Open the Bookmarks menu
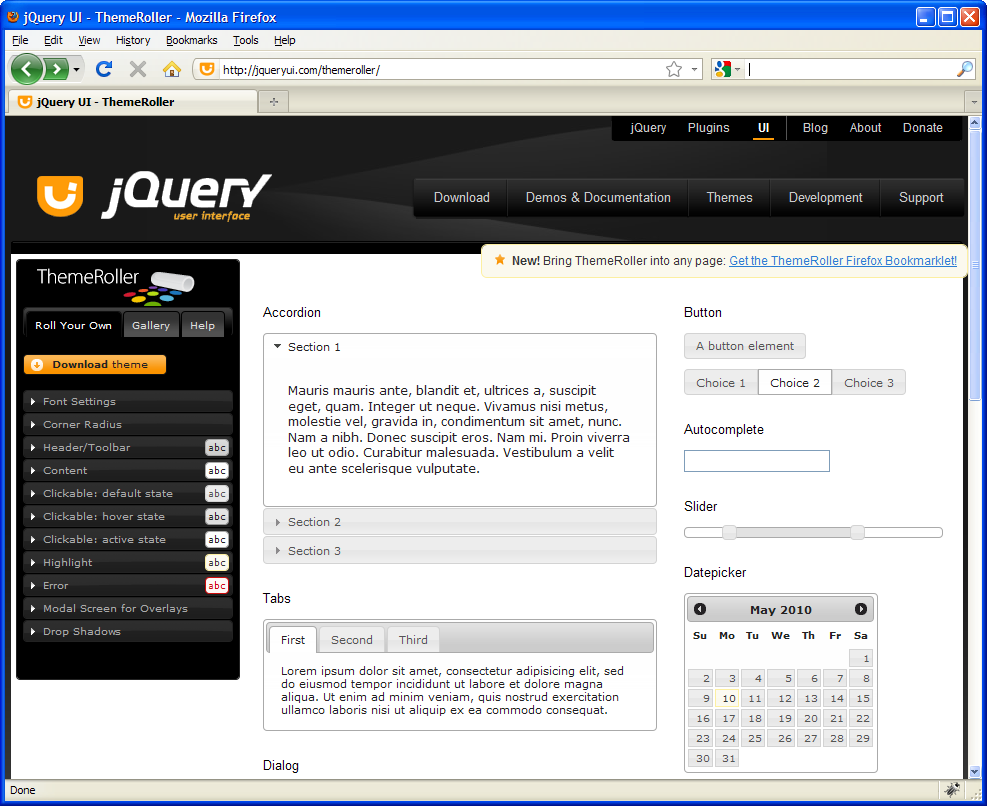Screen dimensions: 987x806 (191, 40)
